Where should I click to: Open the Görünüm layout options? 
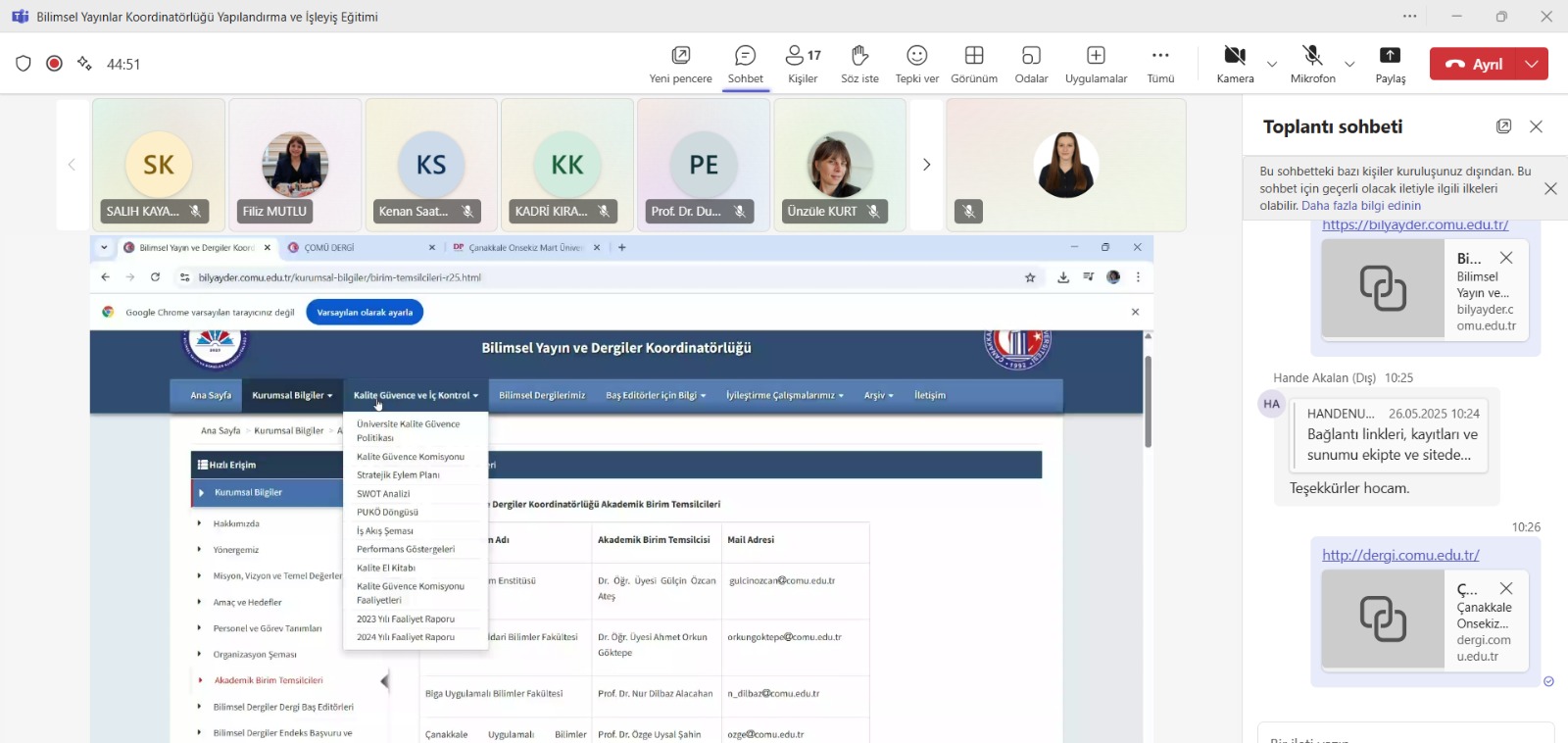973,64
